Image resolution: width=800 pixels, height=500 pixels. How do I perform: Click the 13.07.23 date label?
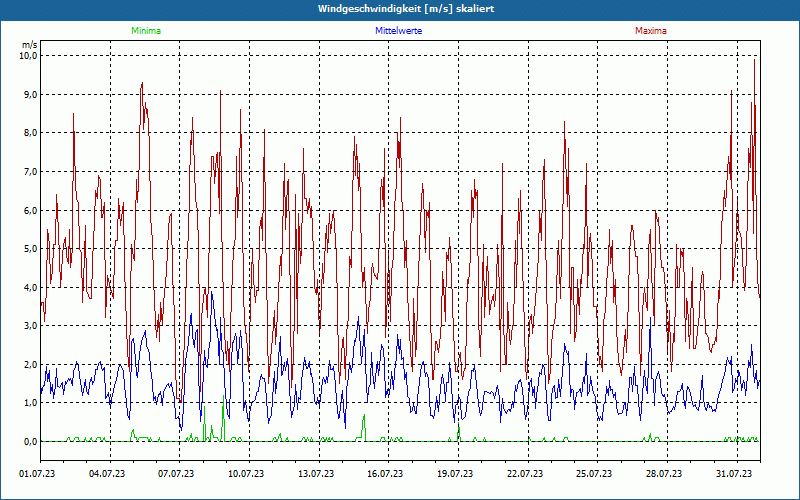click(316, 474)
